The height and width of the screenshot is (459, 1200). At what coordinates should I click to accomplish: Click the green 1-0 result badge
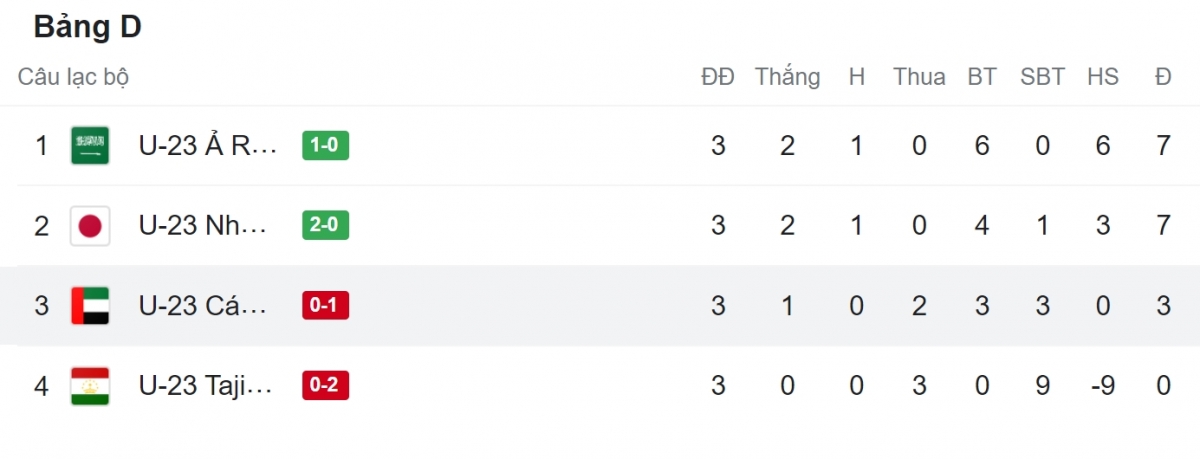[326, 146]
